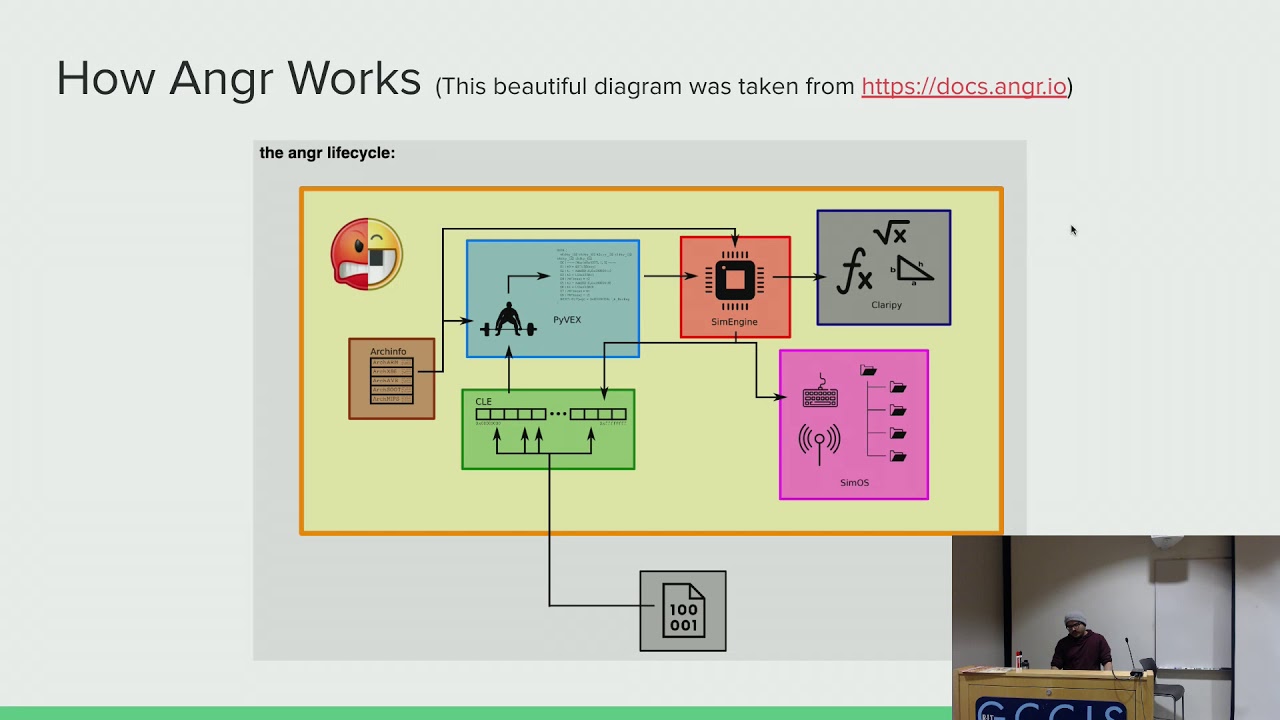
Task: Click the square root symbol in Claripy
Action: coord(890,233)
